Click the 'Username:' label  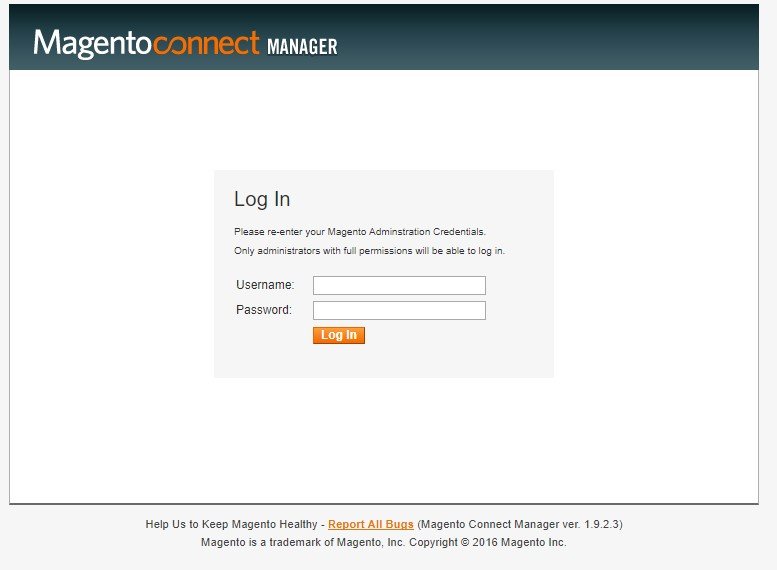click(265, 285)
